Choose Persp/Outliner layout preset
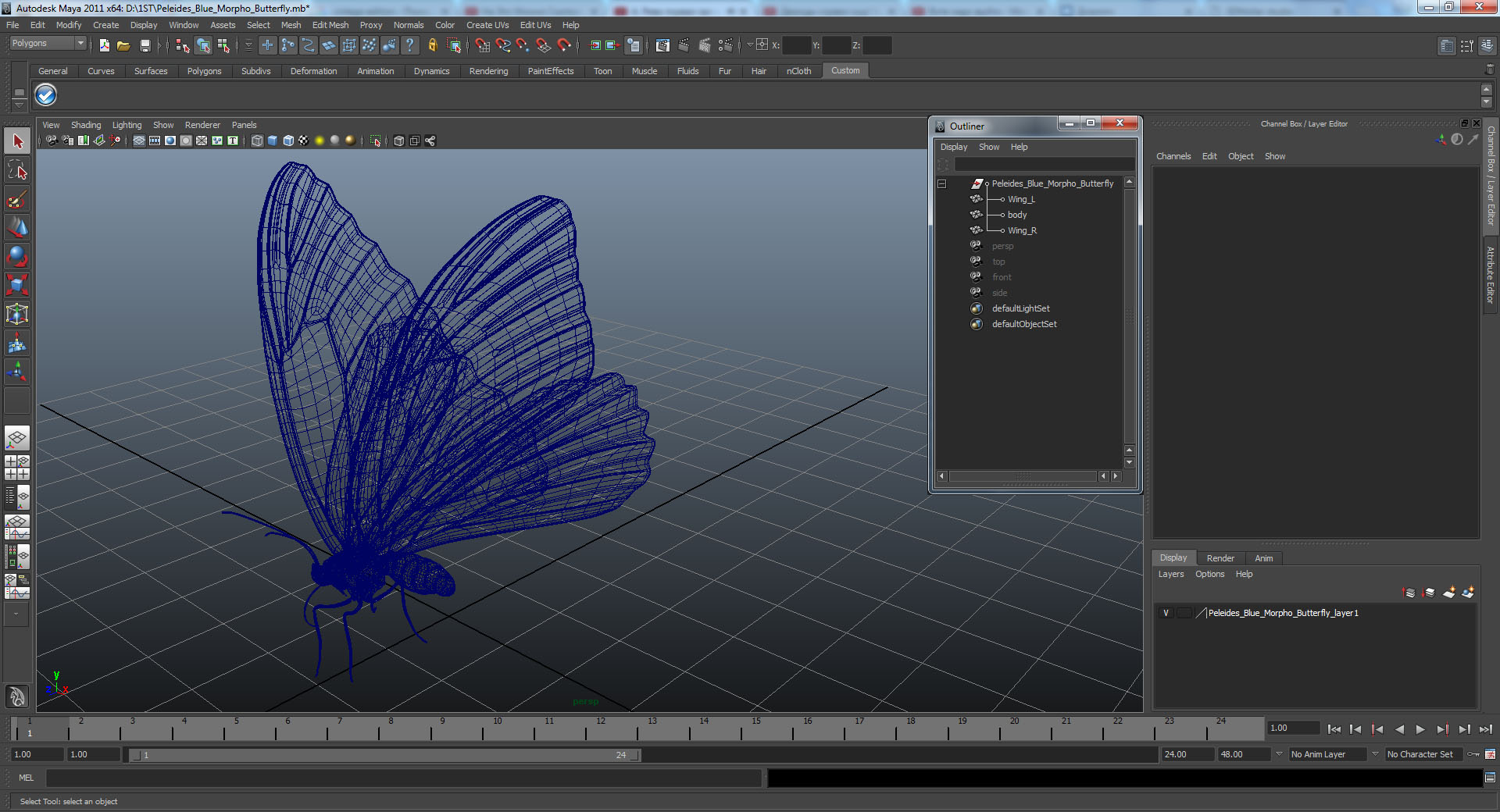The height and width of the screenshot is (812, 1500). tap(17, 497)
